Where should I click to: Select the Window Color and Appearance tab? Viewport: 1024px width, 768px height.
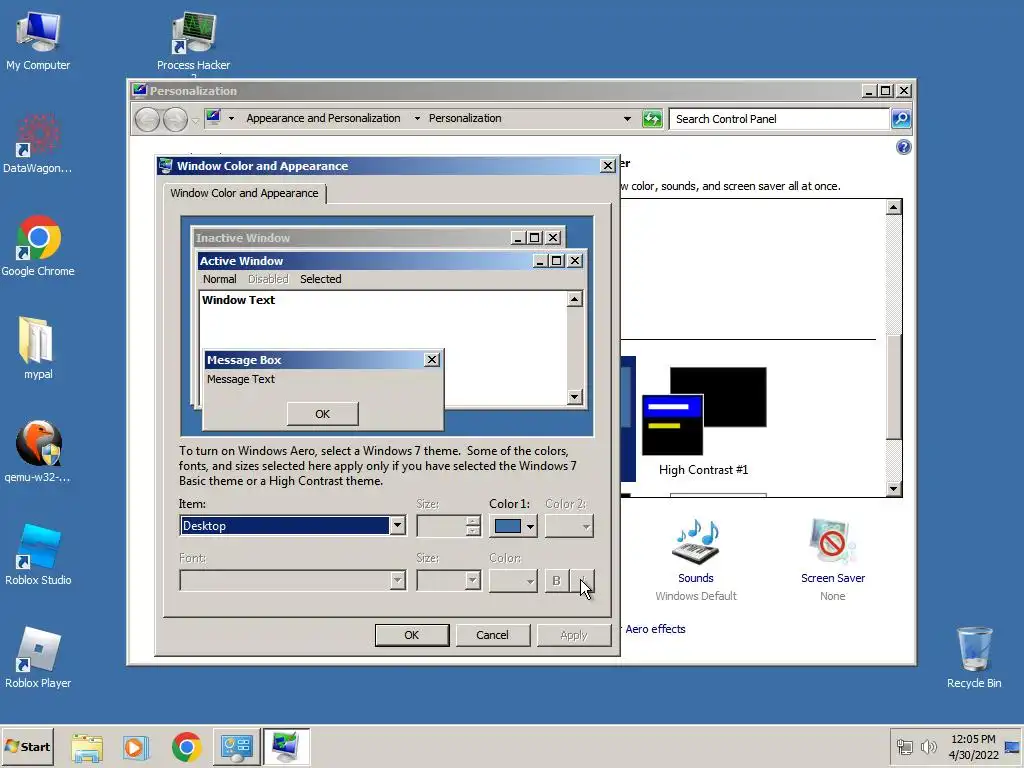pos(244,193)
